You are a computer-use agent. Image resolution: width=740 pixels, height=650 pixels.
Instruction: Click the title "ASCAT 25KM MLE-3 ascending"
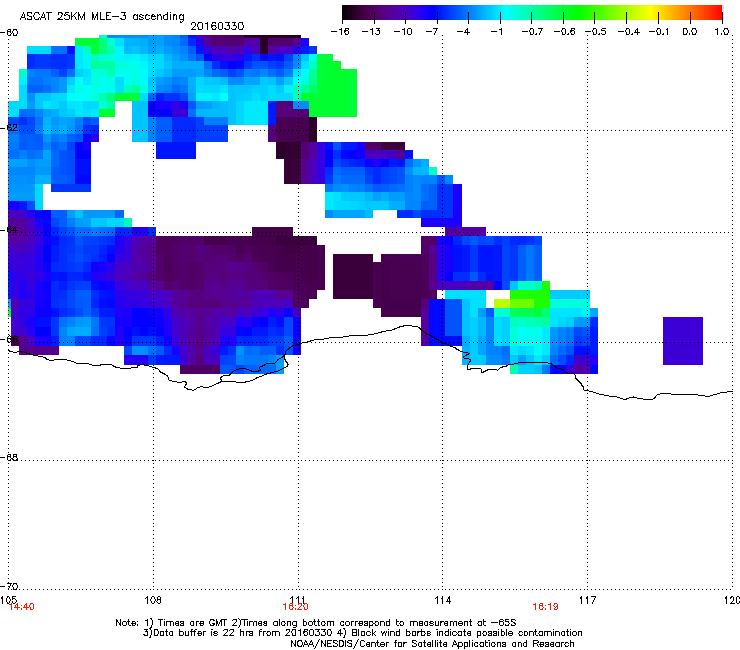102,16
